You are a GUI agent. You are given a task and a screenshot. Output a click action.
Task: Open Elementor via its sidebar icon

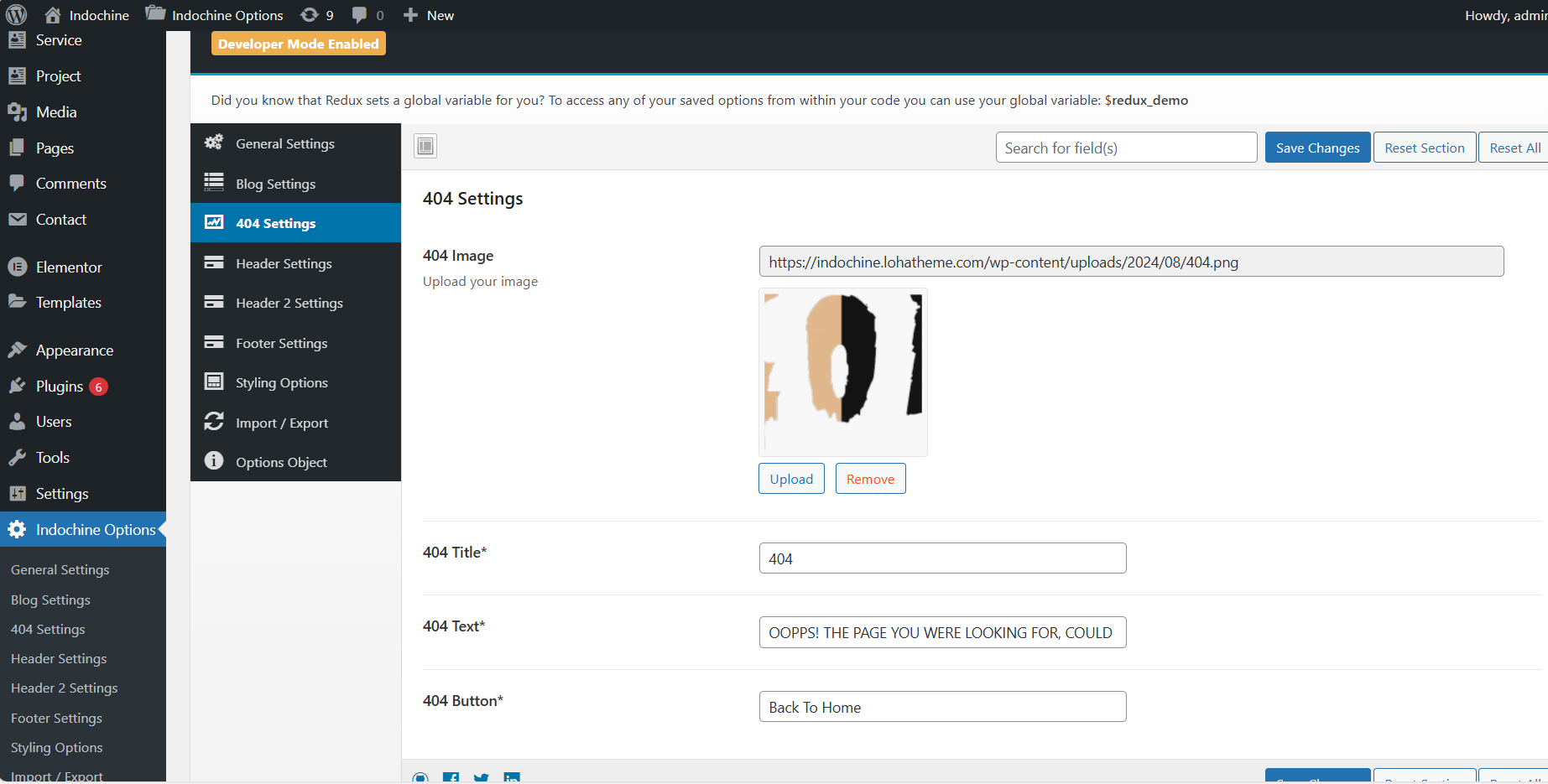point(17,267)
